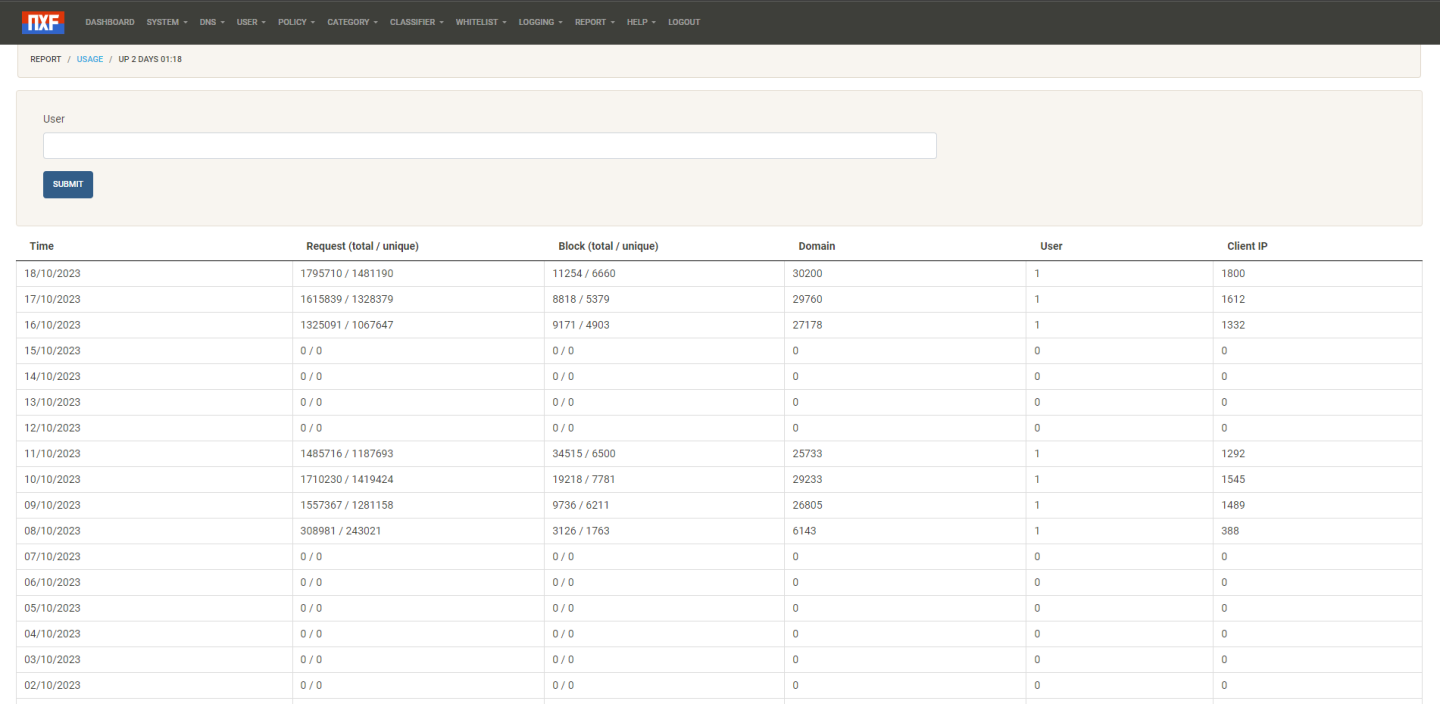Expand the Classifier menu
1440x704 pixels.
pos(416,22)
